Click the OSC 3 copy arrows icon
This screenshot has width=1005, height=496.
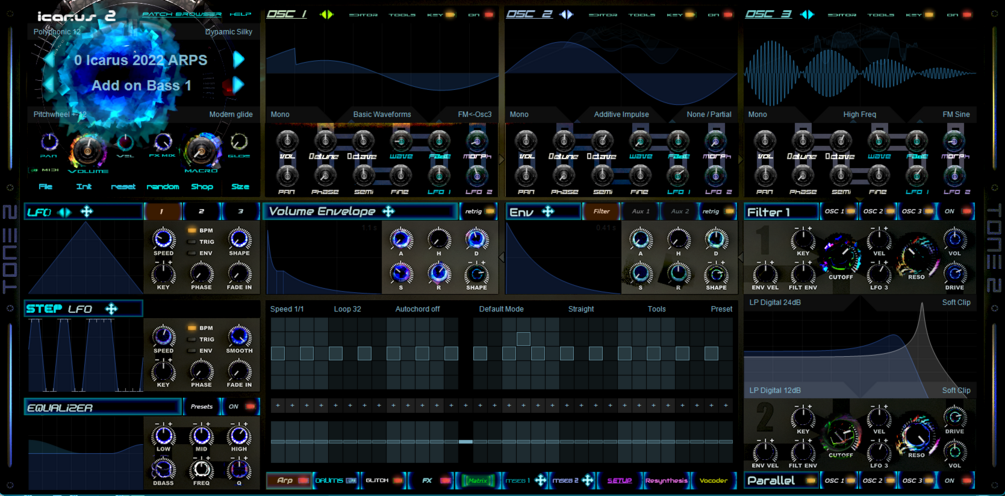tap(806, 14)
